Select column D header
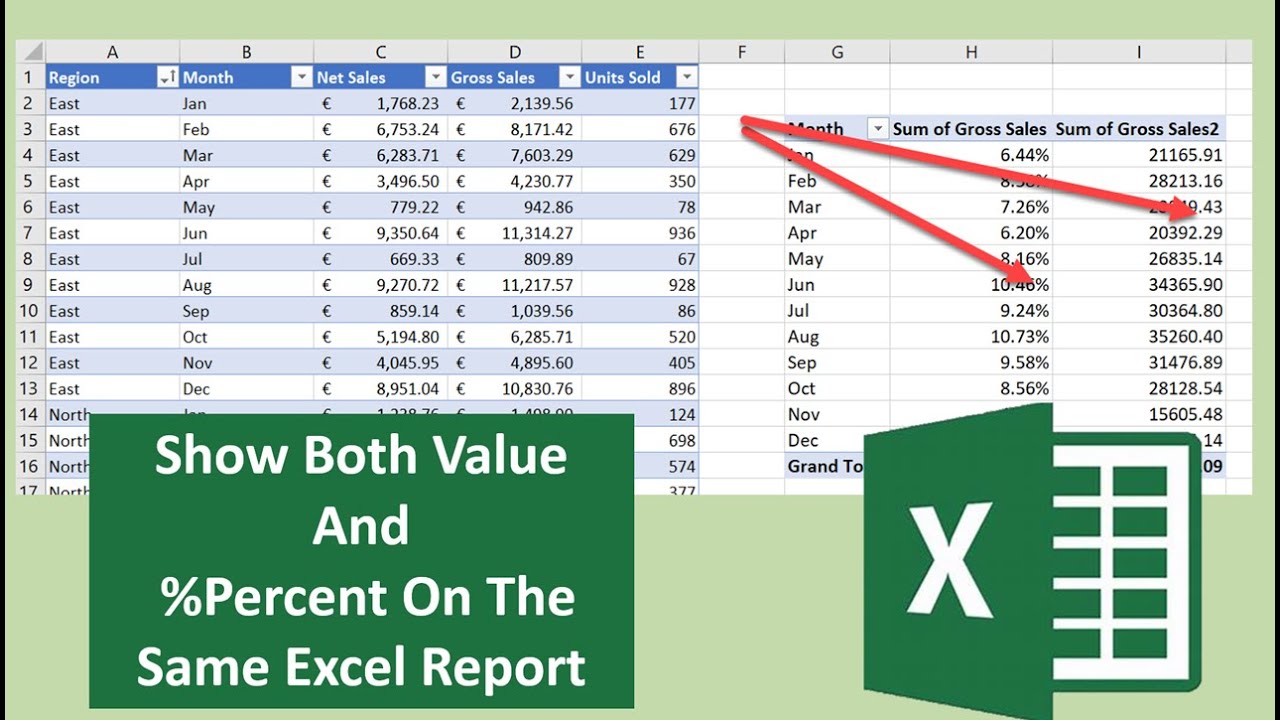 pyautogui.click(x=515, y=52)
